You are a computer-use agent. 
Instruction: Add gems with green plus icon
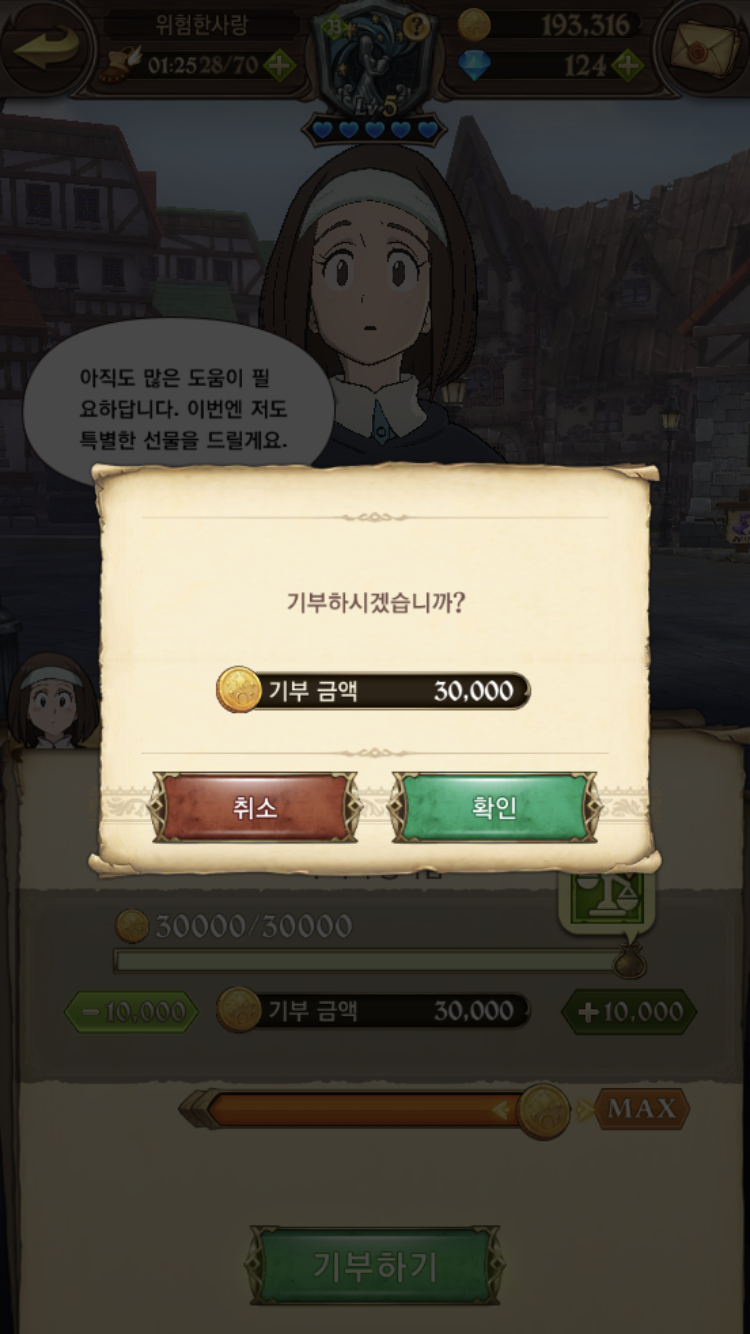pos(627,67)
